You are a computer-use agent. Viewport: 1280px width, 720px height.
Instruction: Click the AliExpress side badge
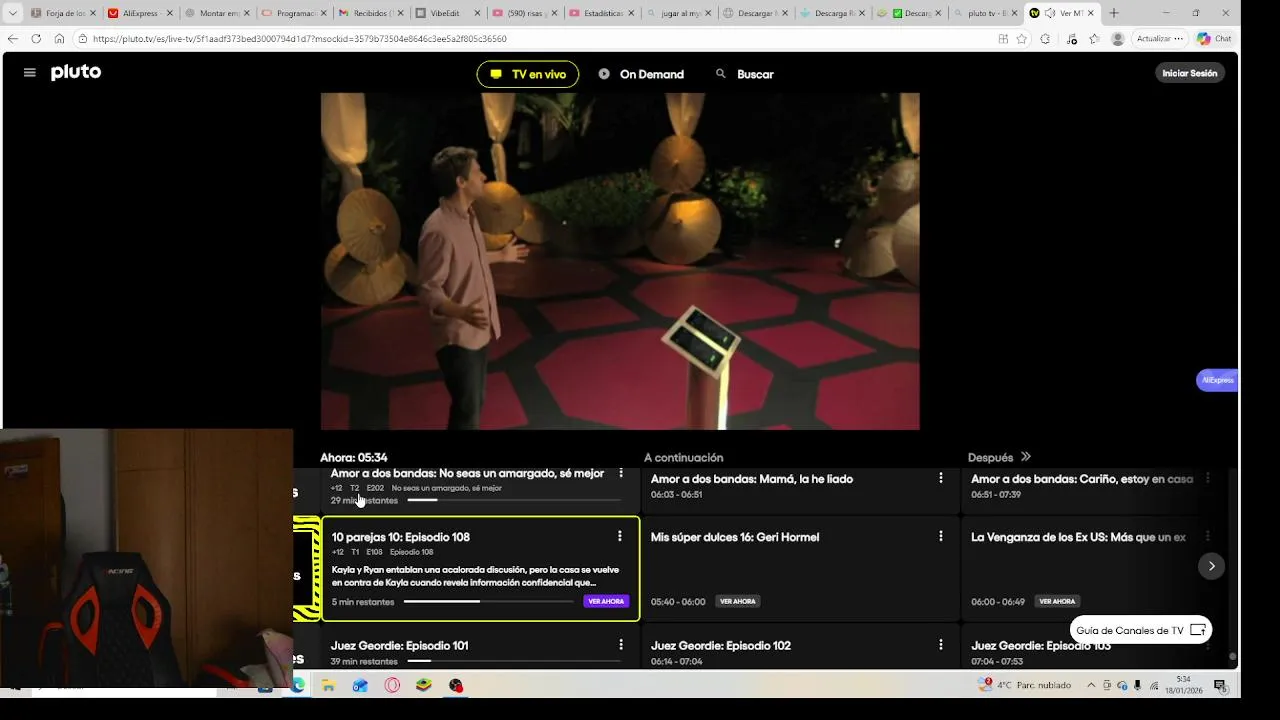[x=1217, y=380]
